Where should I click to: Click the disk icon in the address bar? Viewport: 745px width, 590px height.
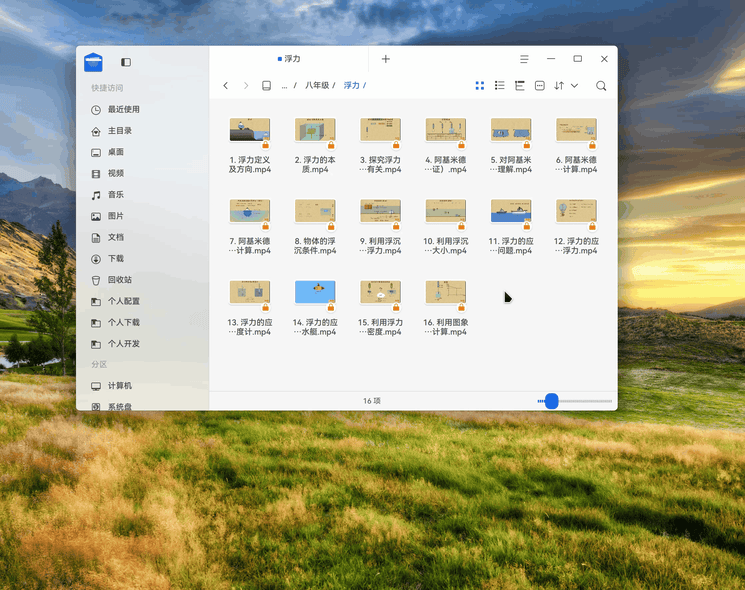(267, 86)
